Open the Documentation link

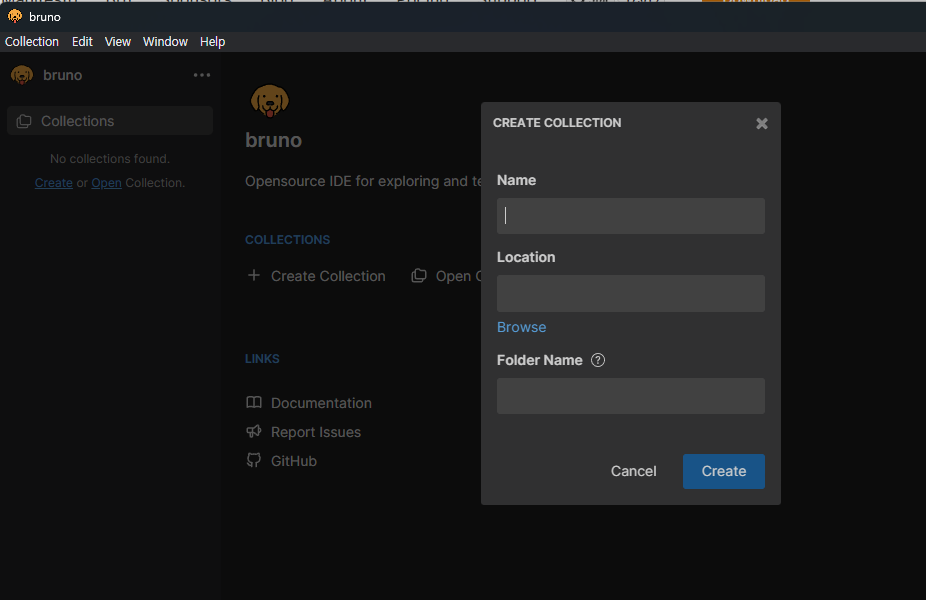coord(321,403)
